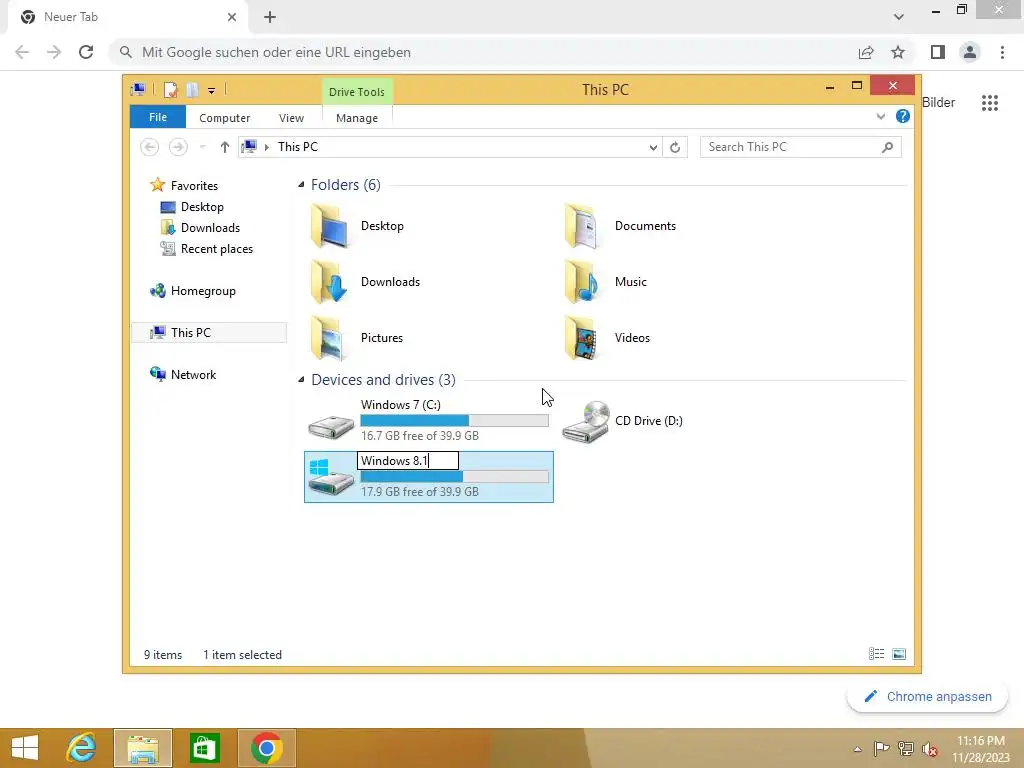Screen dimensions: 1024x768
Task: Open Windows Store from taskbar
Action: [204, 748]
